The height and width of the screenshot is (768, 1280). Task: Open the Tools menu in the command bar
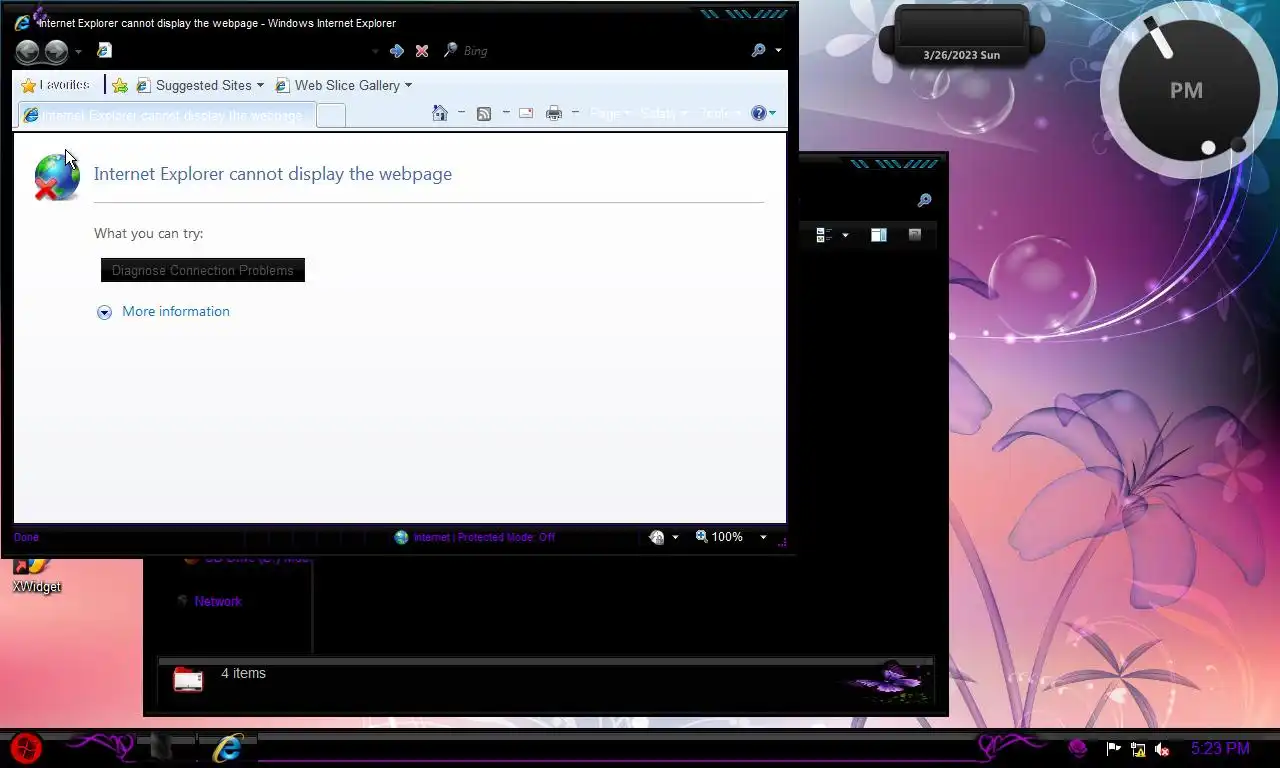(720, 114)
